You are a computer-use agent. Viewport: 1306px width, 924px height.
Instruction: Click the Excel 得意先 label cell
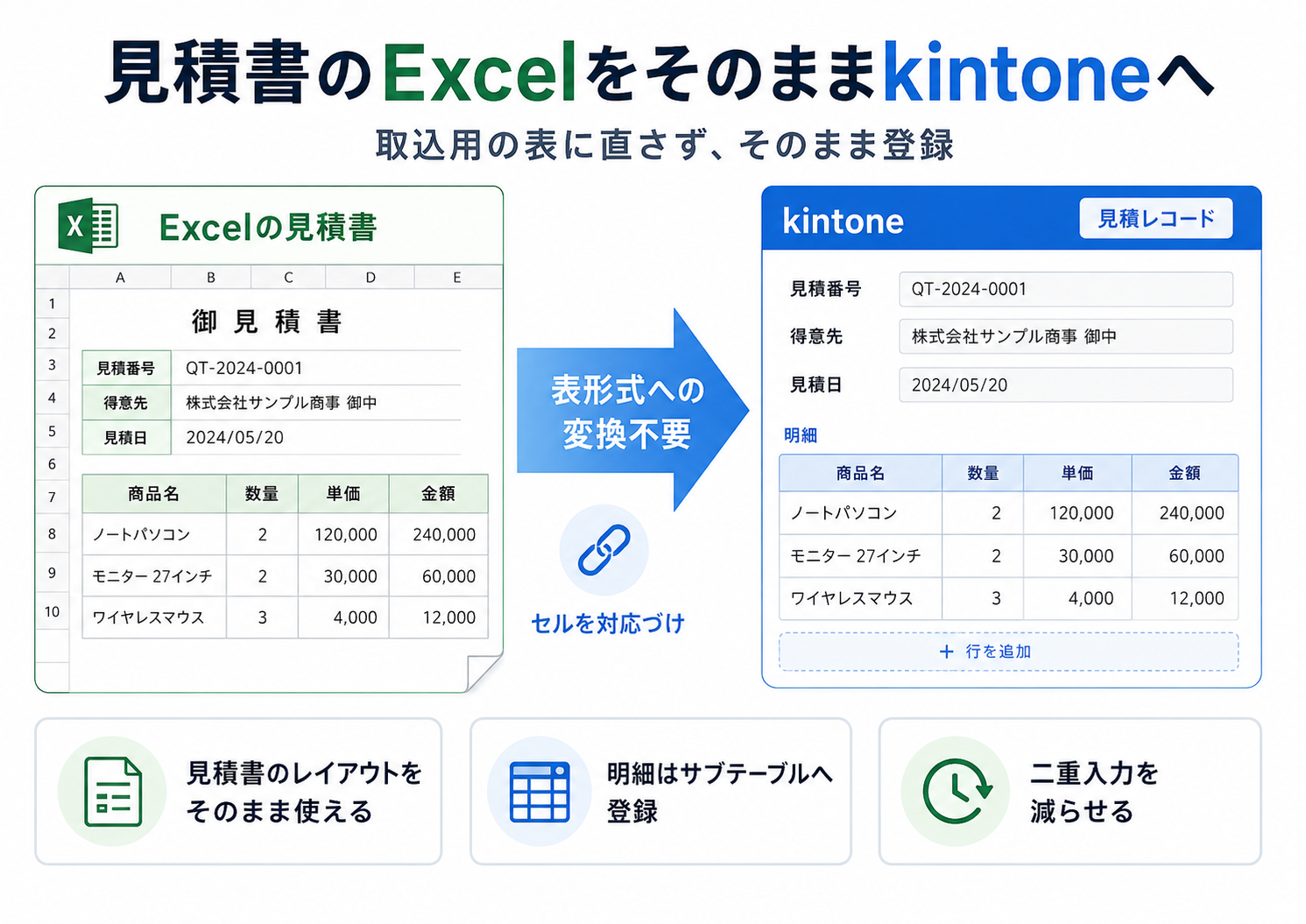126,403
